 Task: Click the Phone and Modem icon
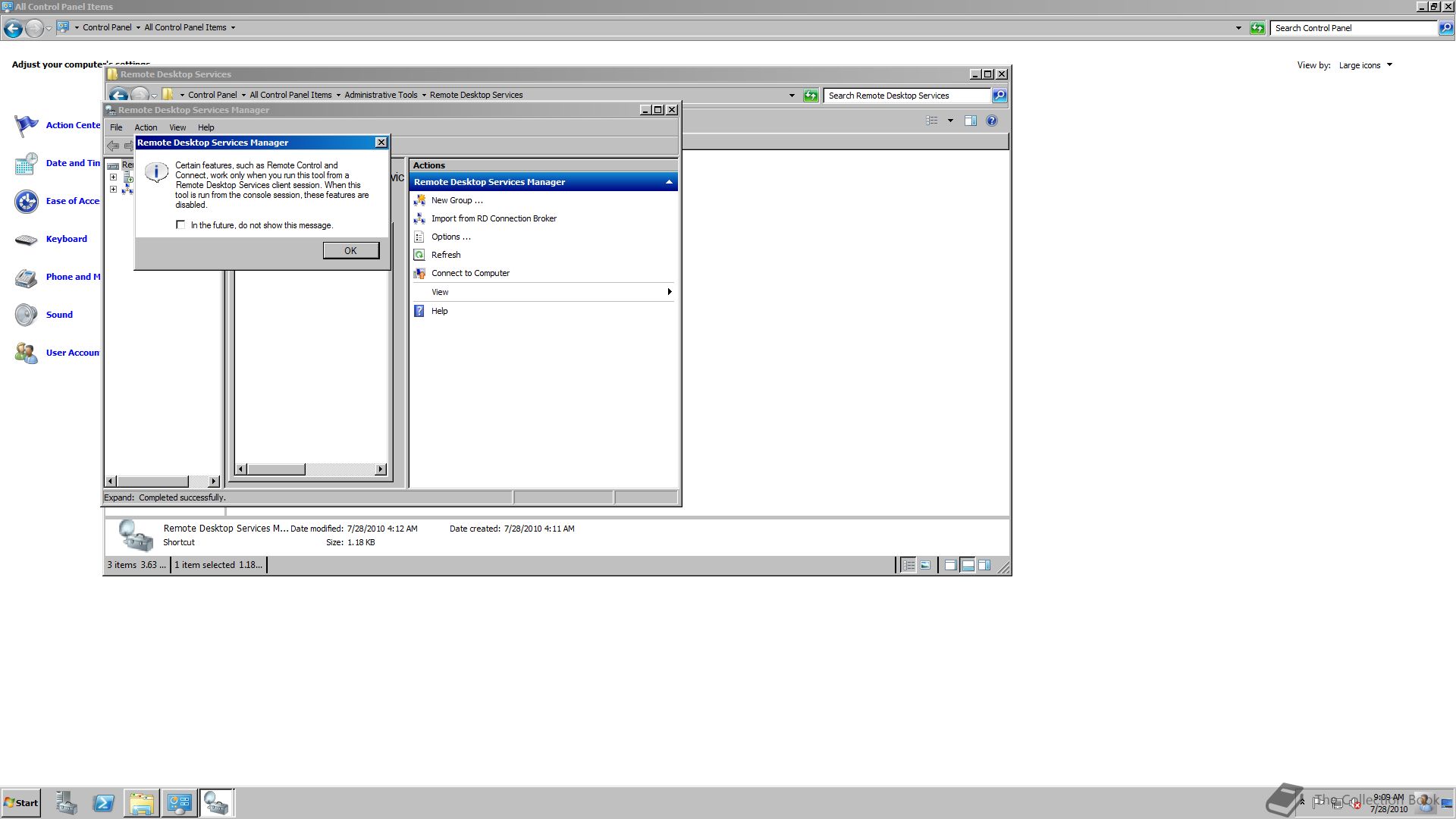[x=27, y=278]
